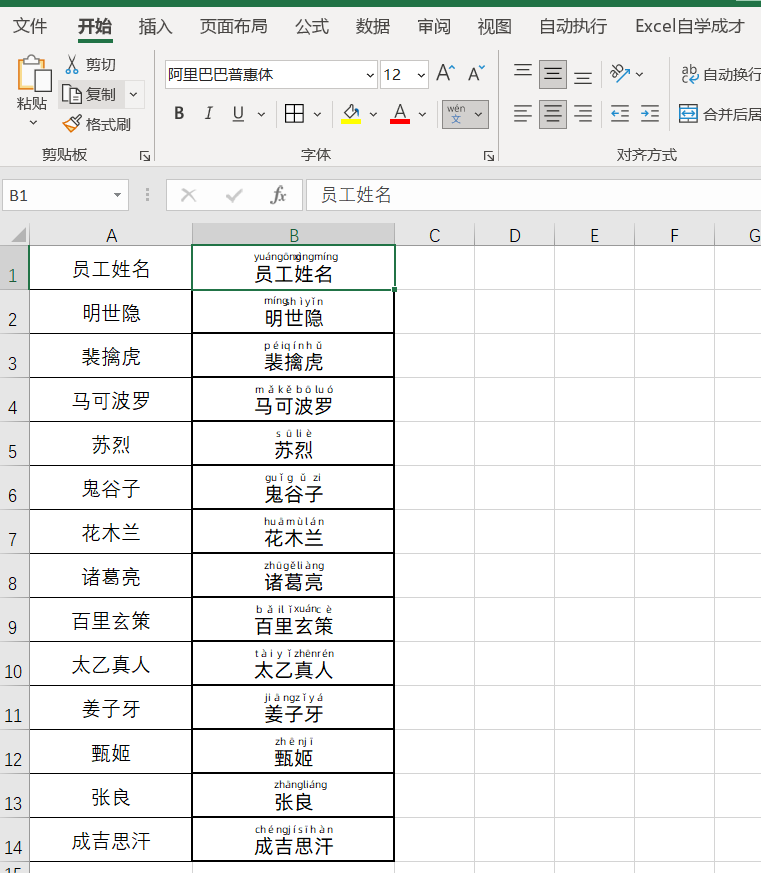Align text to top
The height and width of the screenshot is (873, 761).
pyautogui.click(x=523, y=73)
